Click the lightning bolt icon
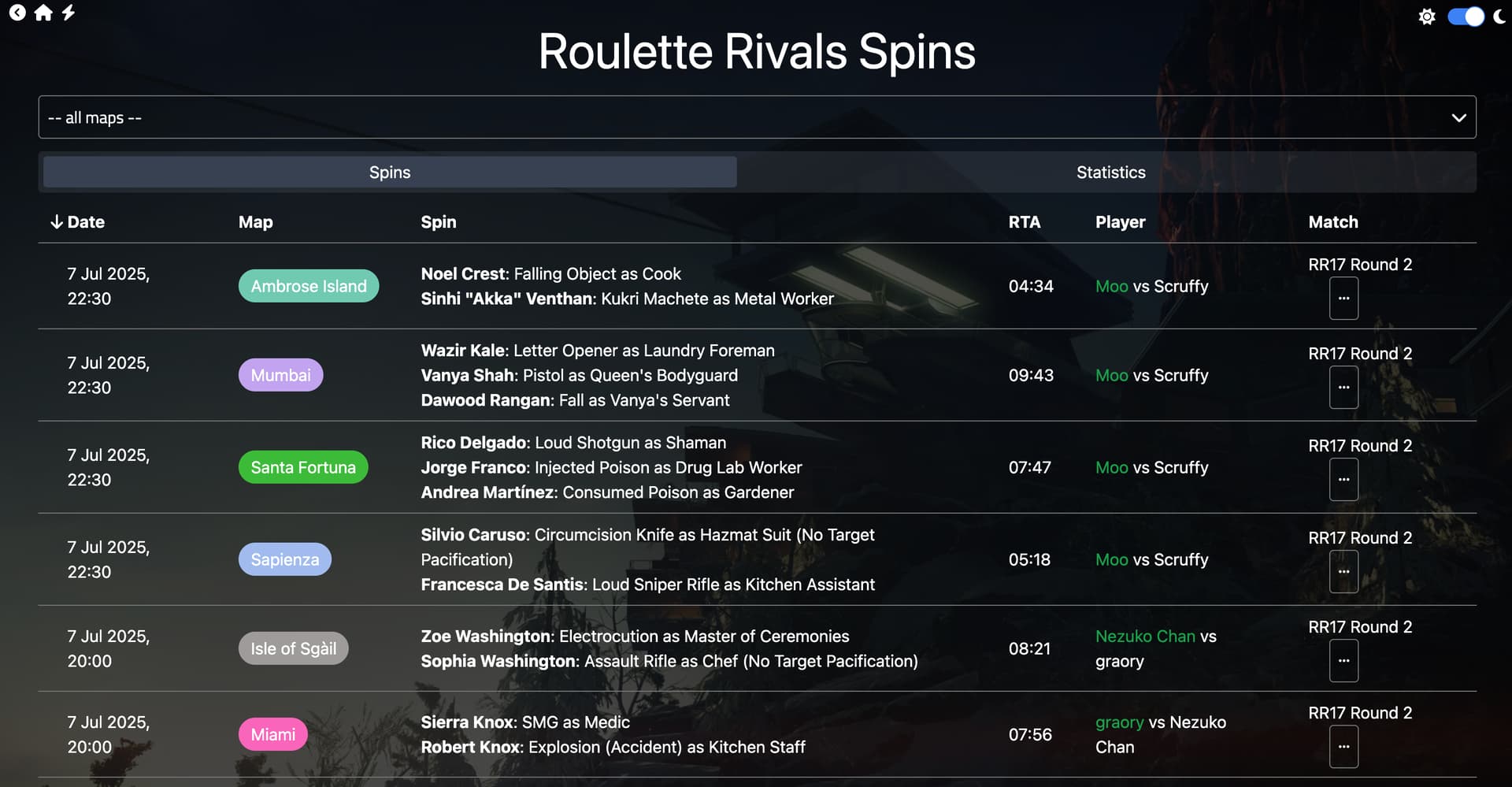Image resolution: width=1512 pixels, height=787 pixels. (69, 13)
